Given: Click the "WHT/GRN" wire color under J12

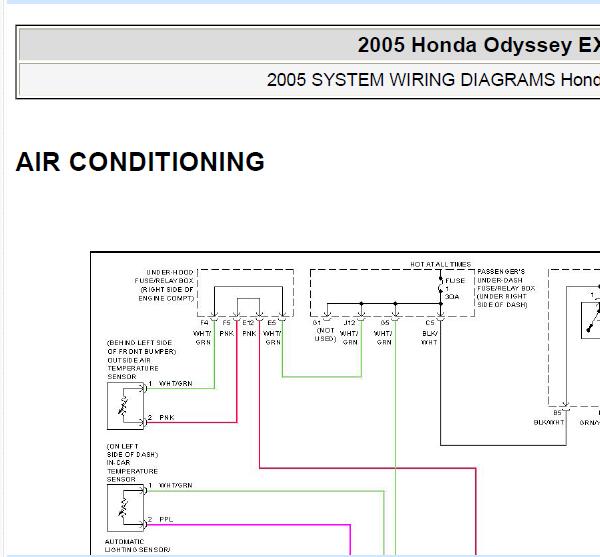Looking at the screenshot, I should coord(349,338).
